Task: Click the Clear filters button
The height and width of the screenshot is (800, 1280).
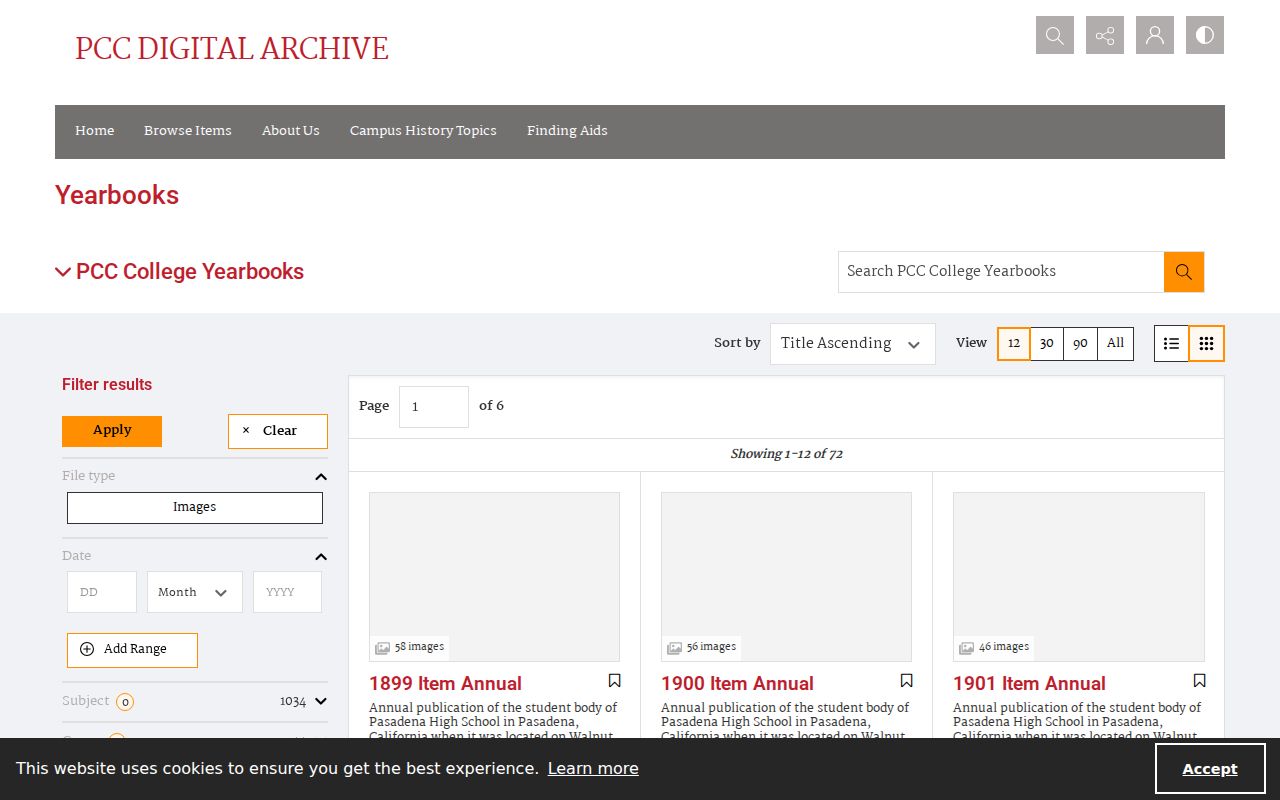Action: pos(278,431)
